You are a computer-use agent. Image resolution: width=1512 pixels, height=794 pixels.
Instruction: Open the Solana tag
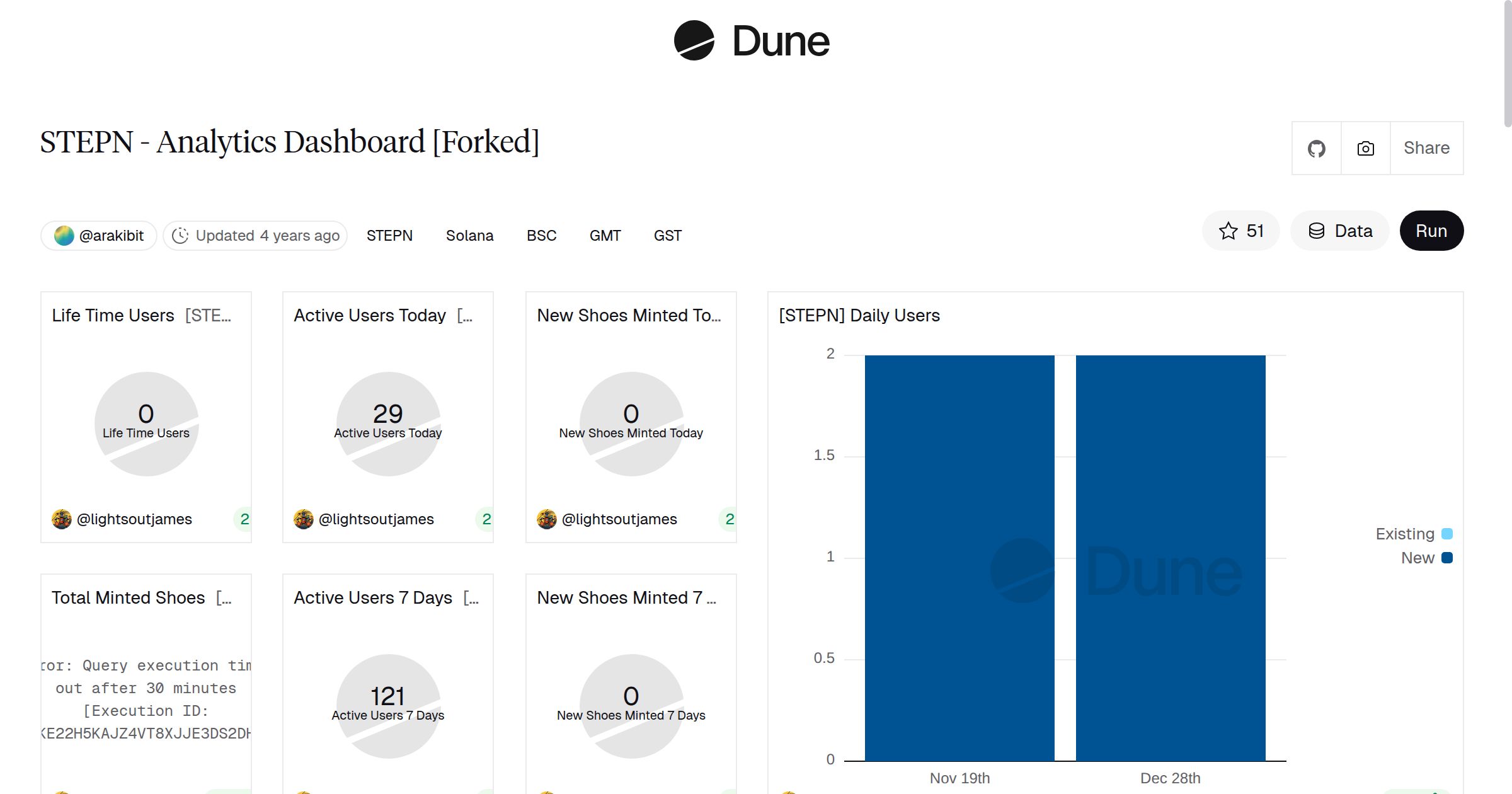tap(469, 235)
